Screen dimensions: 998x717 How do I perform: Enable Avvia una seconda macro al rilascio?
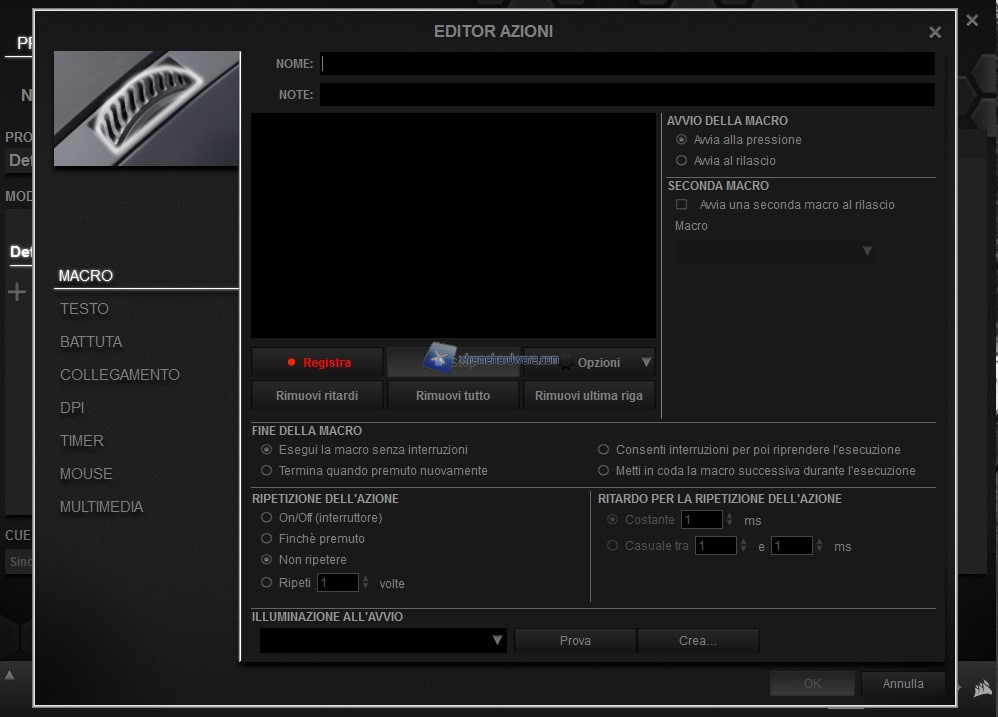click(682, 205)
